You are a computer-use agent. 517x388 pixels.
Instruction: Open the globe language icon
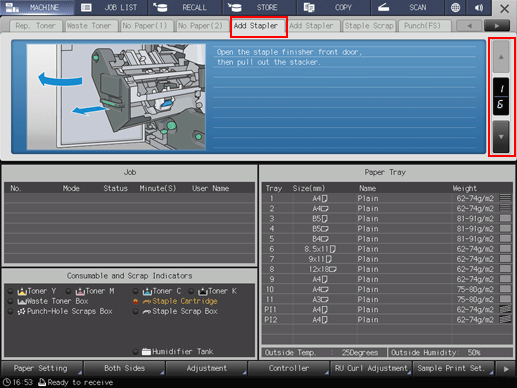(455, 7)
